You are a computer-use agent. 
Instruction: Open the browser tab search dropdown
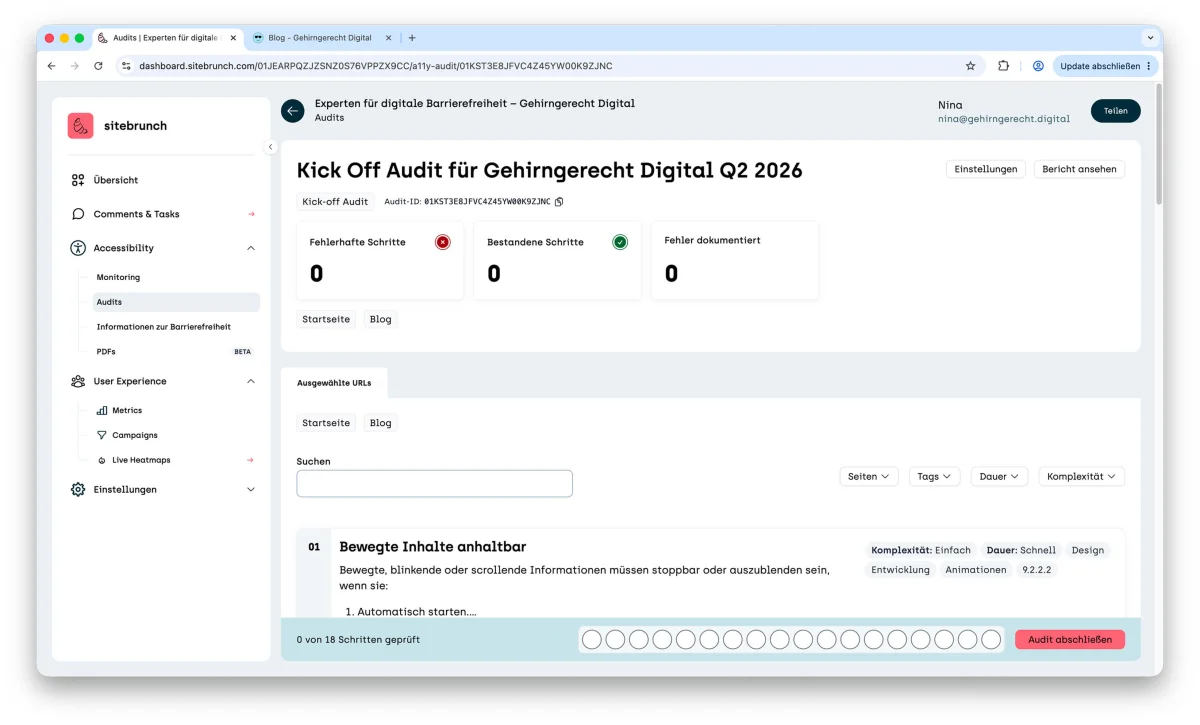(x=1150, y=38)
